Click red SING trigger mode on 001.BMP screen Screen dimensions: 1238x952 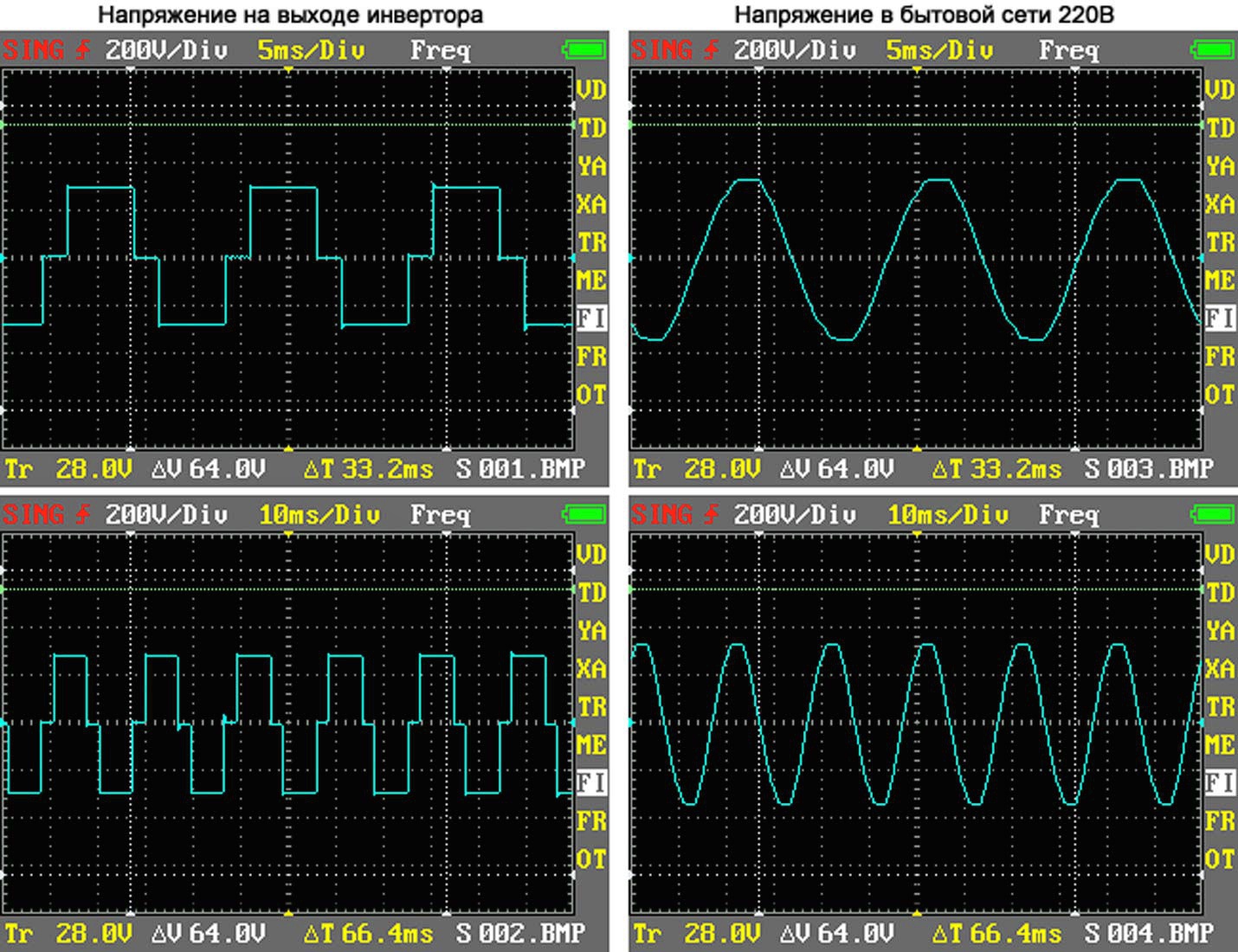[x=33, y=50]
